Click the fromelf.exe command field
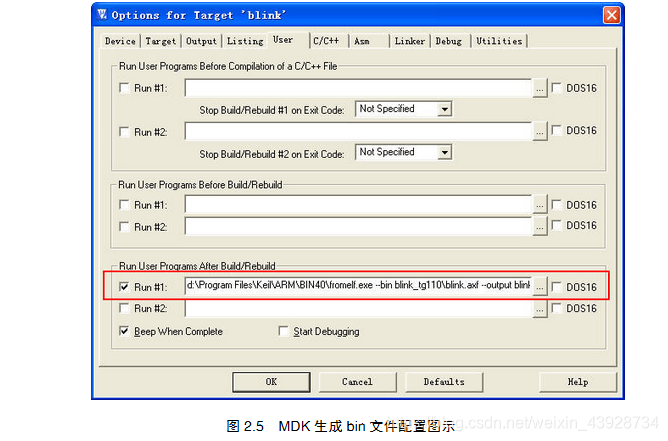This screenshot has height=441, width=668. tap(358, 285)
